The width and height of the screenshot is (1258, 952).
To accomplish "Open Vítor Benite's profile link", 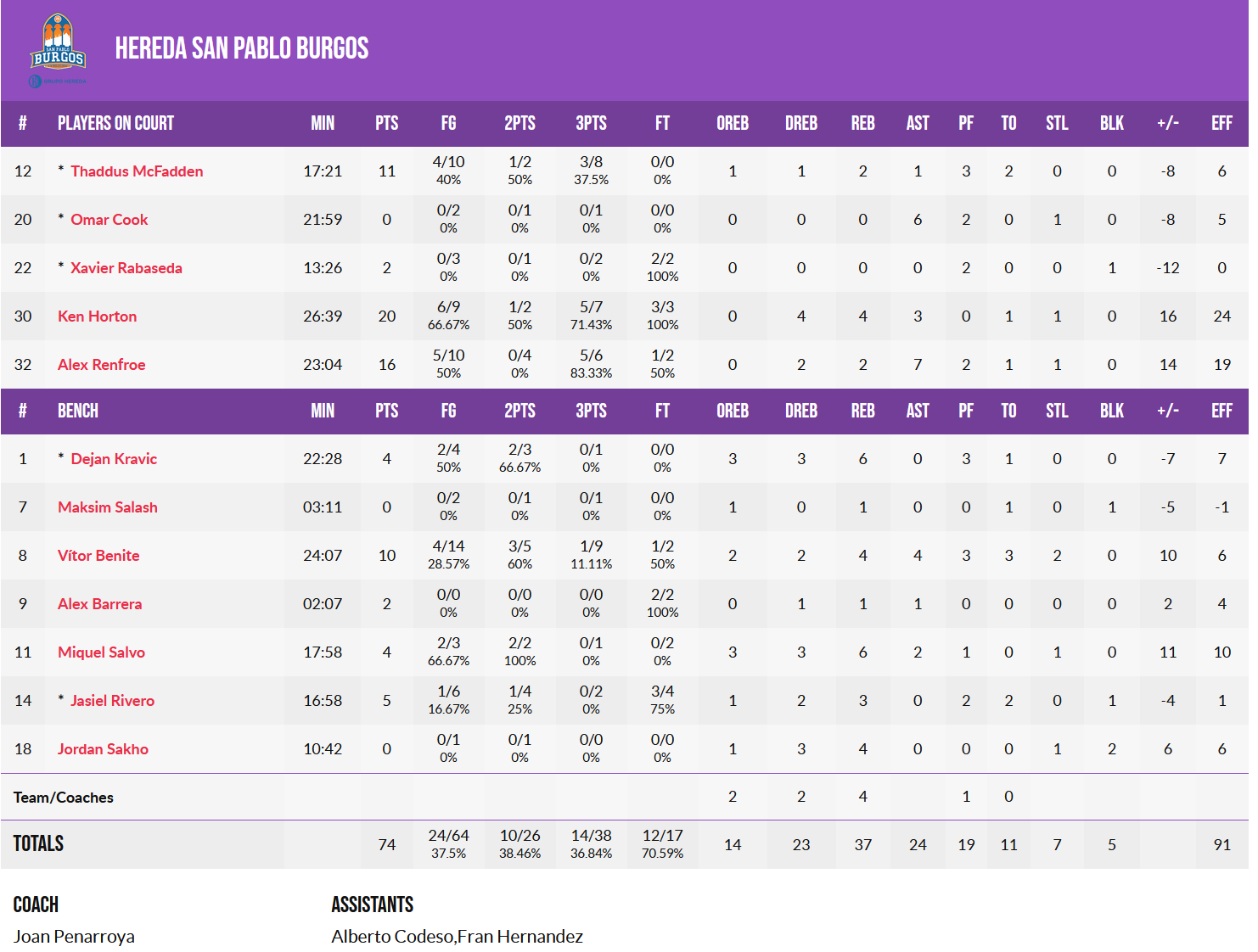I will pos(98,556).
